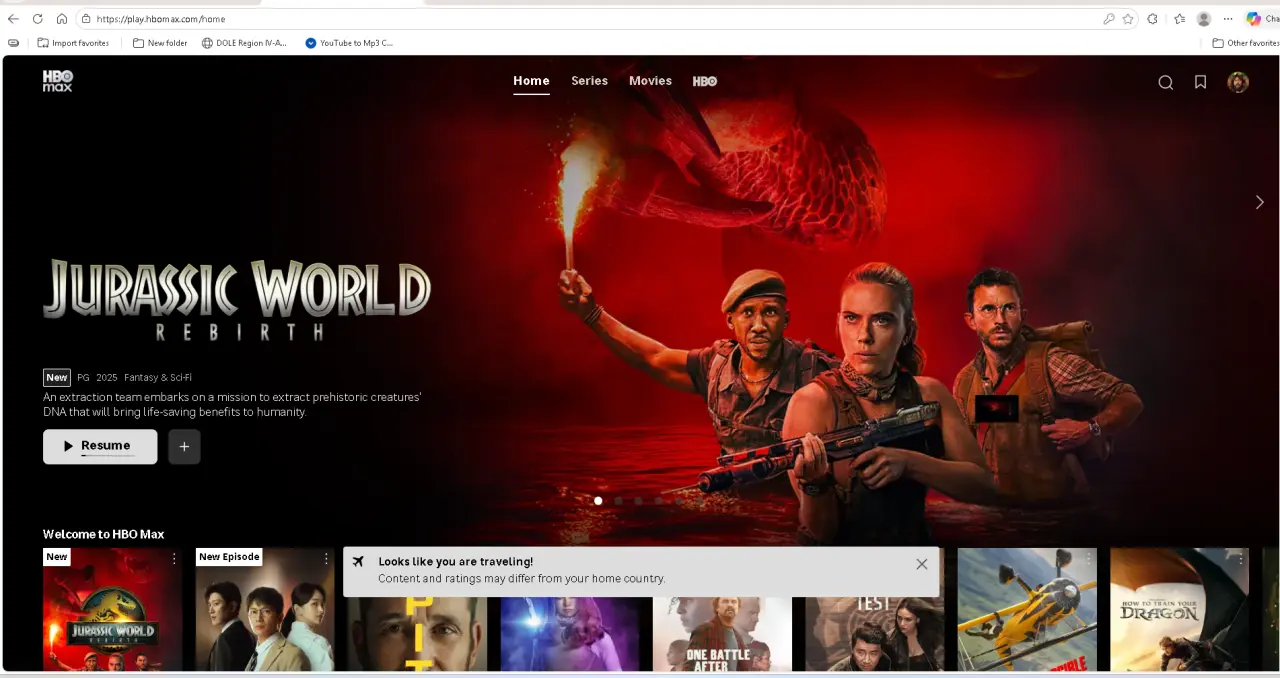
Task: Open browser settings and more menu
Action: coord(1228,19)
